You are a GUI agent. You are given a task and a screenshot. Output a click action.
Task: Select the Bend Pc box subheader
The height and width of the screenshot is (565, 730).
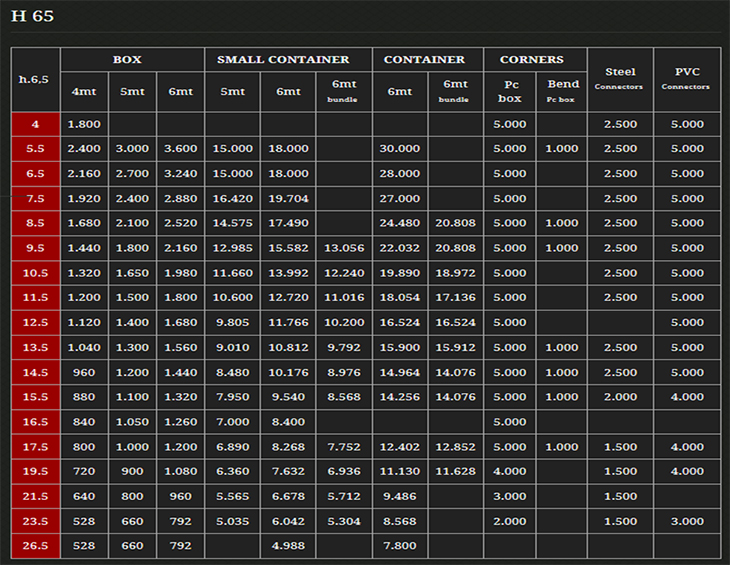click(x=561, y=92)
